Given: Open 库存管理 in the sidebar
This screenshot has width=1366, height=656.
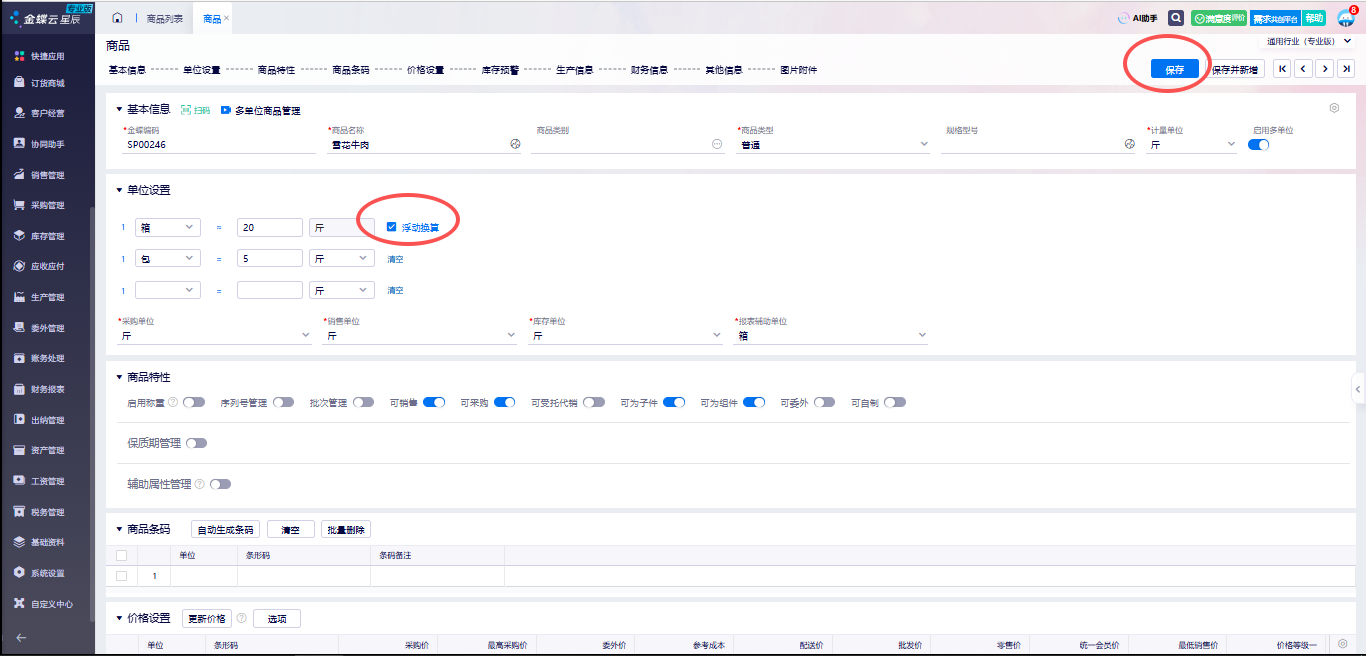Looking at the screenshot, I should pos(47,236).
